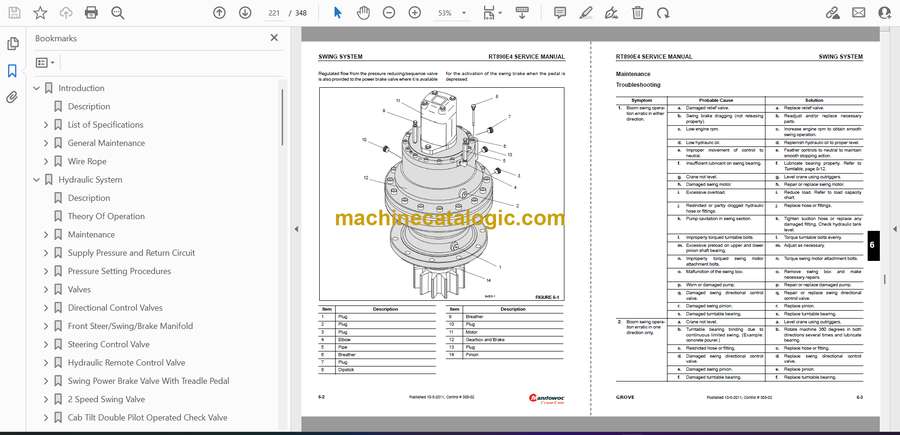Viewport: 900px width, 435px height.
Task: Choose the selection arrow tool
Action: [x=338, y=13]
